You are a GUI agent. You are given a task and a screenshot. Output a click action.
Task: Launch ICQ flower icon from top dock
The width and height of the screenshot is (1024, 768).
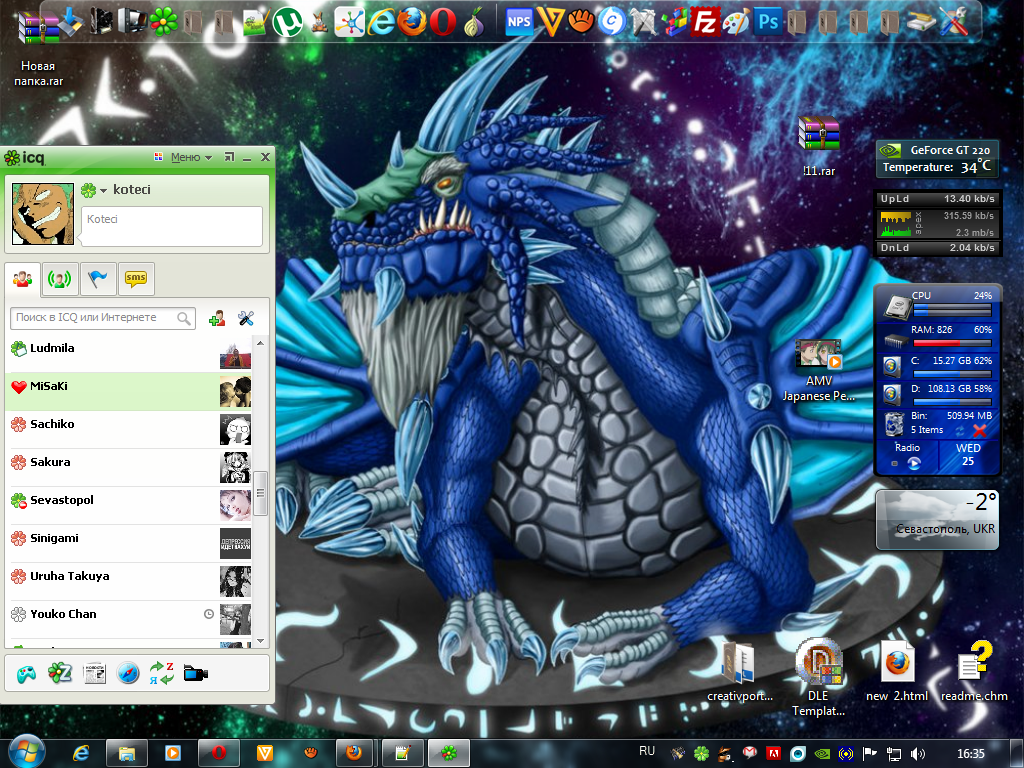[x=163, y=23]
